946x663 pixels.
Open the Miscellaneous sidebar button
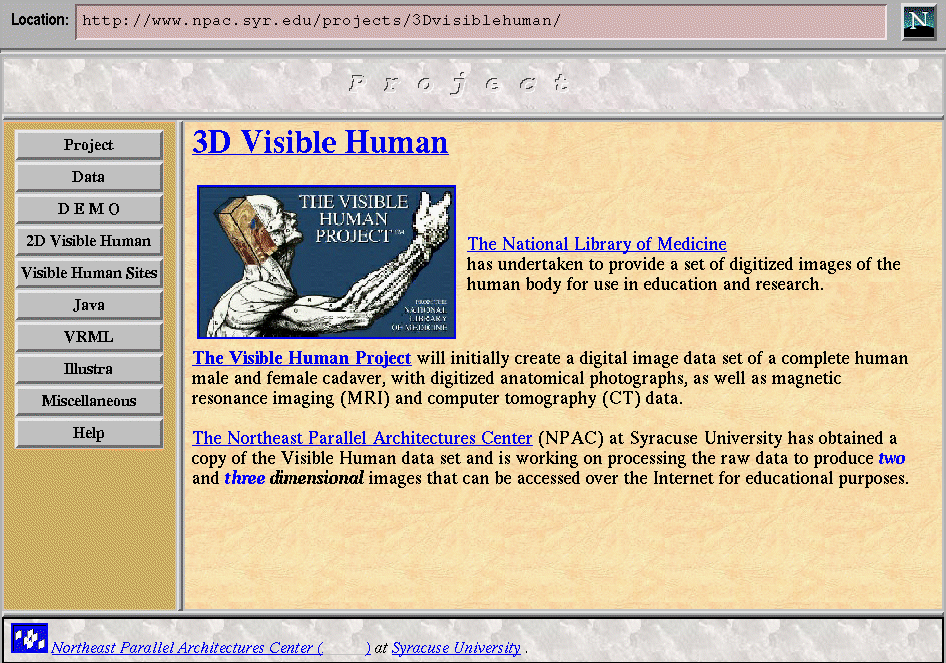tap(89, 401)
